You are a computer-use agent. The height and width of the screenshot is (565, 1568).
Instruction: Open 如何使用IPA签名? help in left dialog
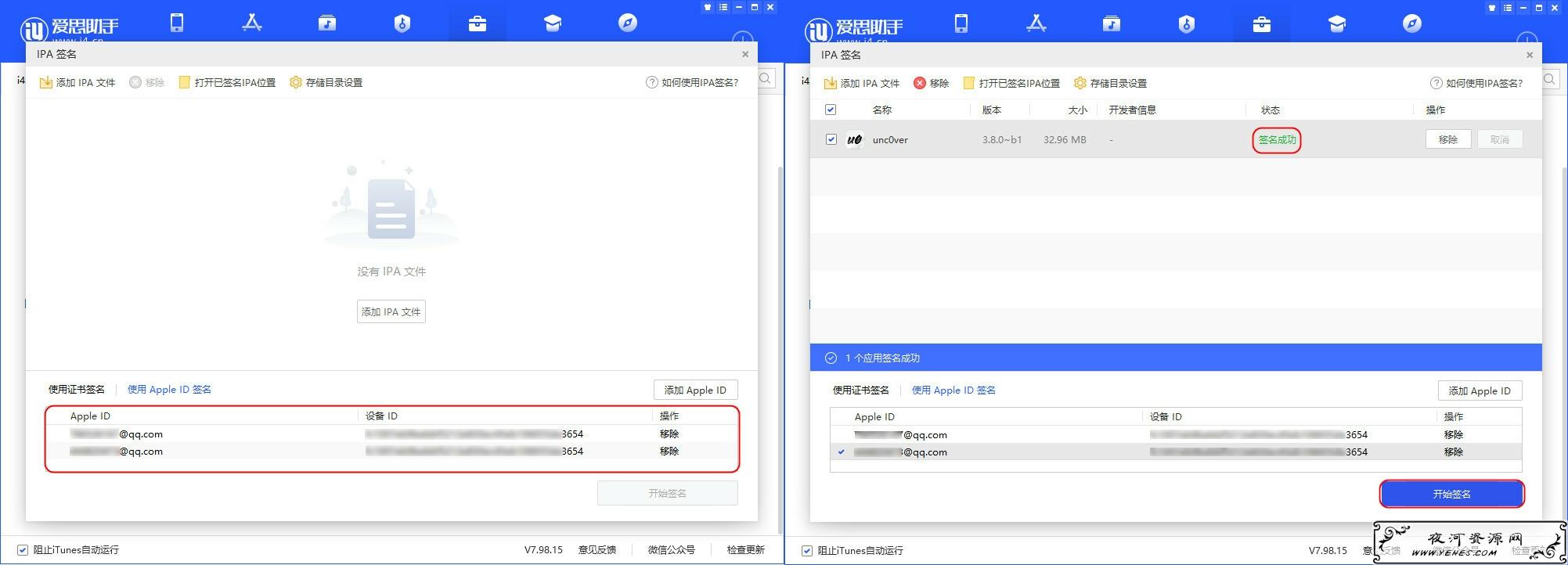692,82
